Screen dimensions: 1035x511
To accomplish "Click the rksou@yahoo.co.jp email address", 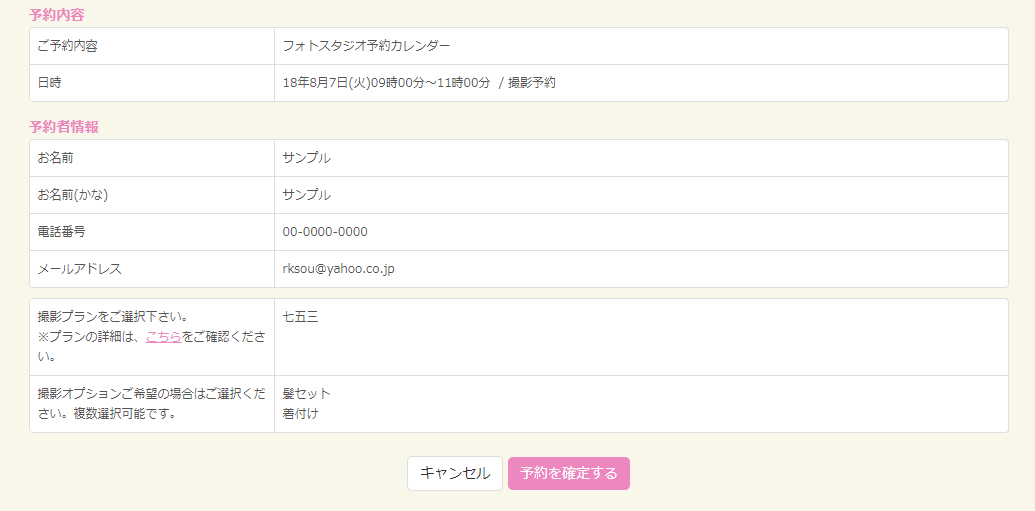I will point(339,269).
